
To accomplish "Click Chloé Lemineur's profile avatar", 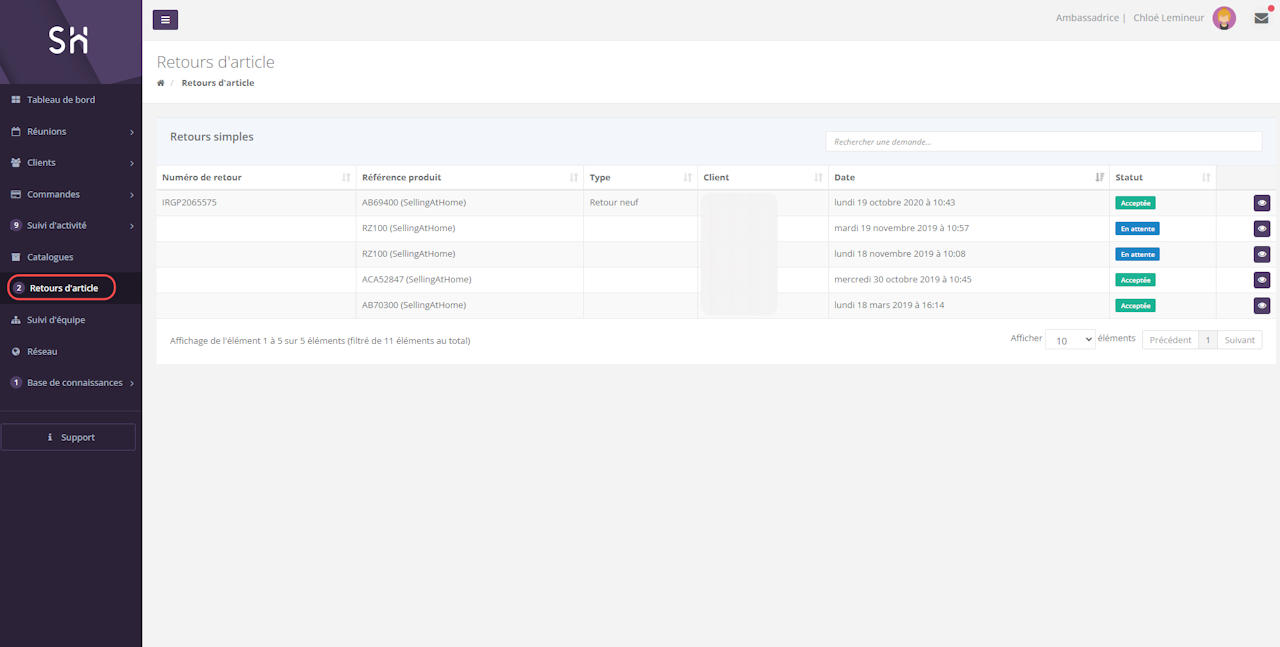I will 1224,18.
